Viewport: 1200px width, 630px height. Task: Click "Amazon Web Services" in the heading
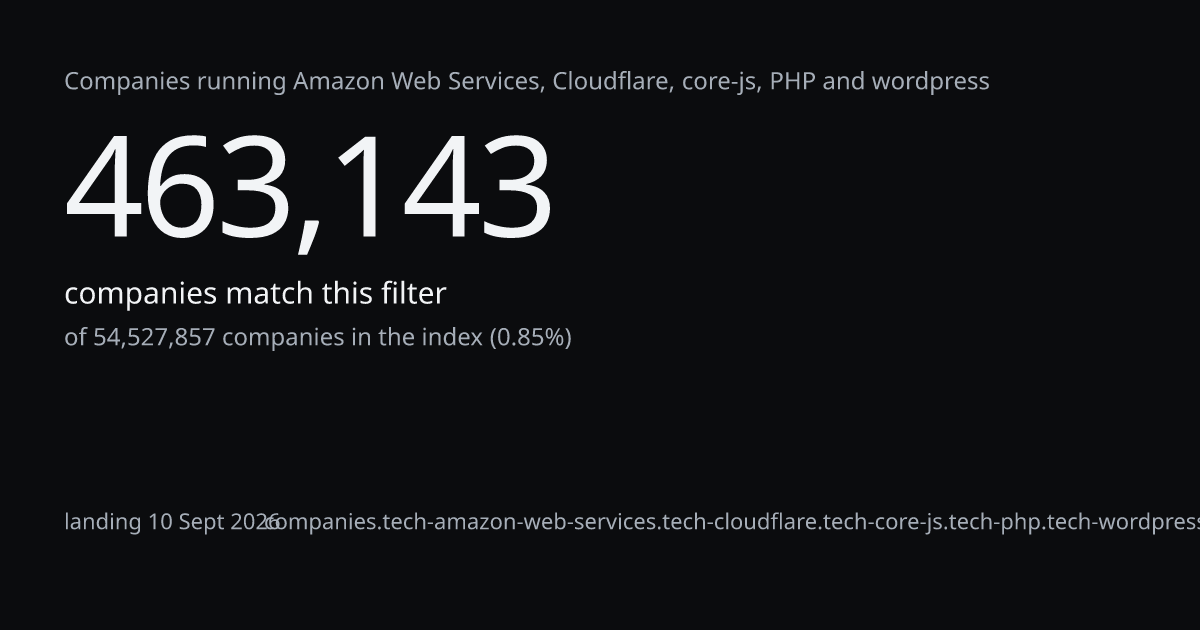(419, 81)
